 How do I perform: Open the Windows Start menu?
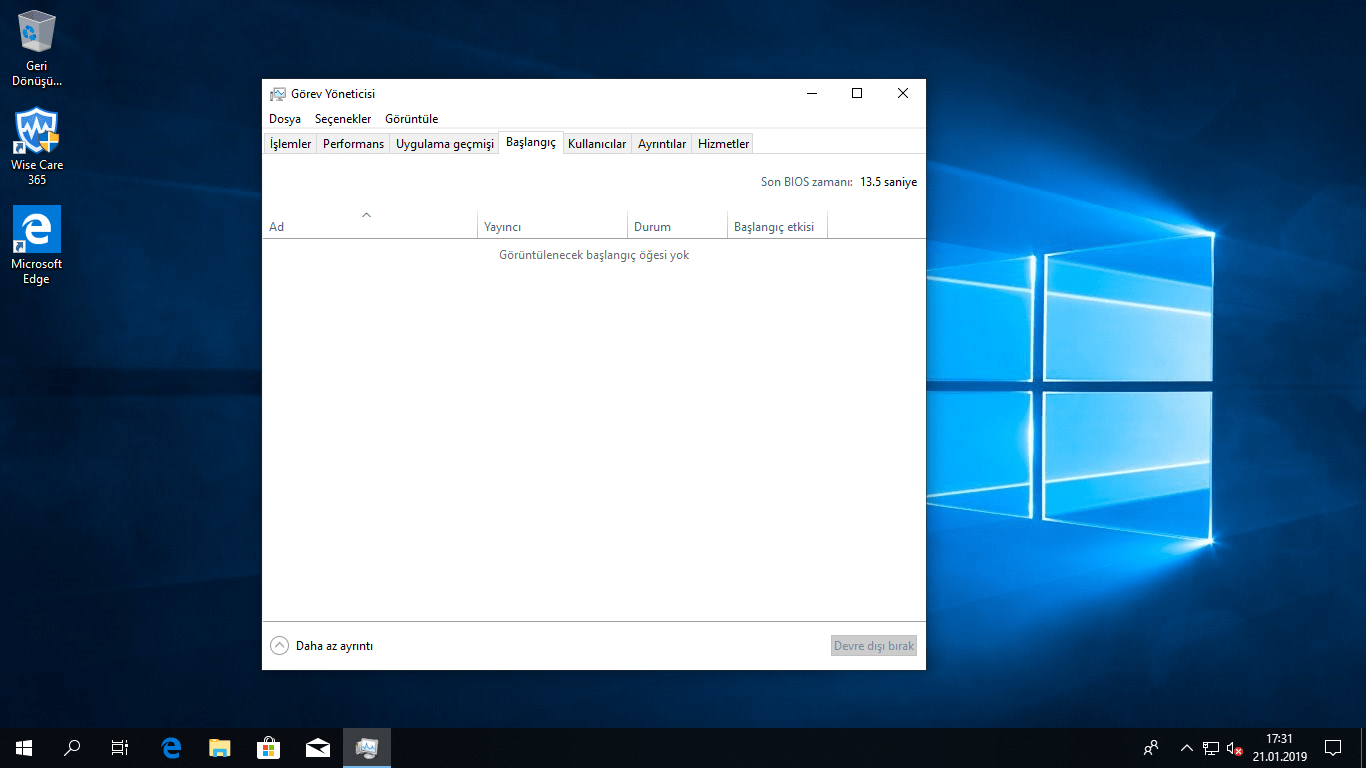(x=24, y=748)
